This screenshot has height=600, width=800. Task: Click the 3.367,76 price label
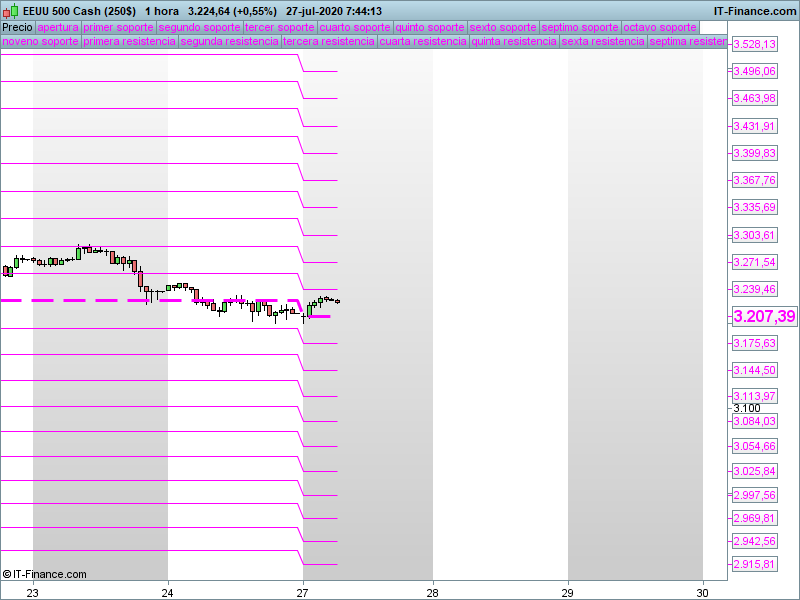pyautogui.click(x=755, y=180)
